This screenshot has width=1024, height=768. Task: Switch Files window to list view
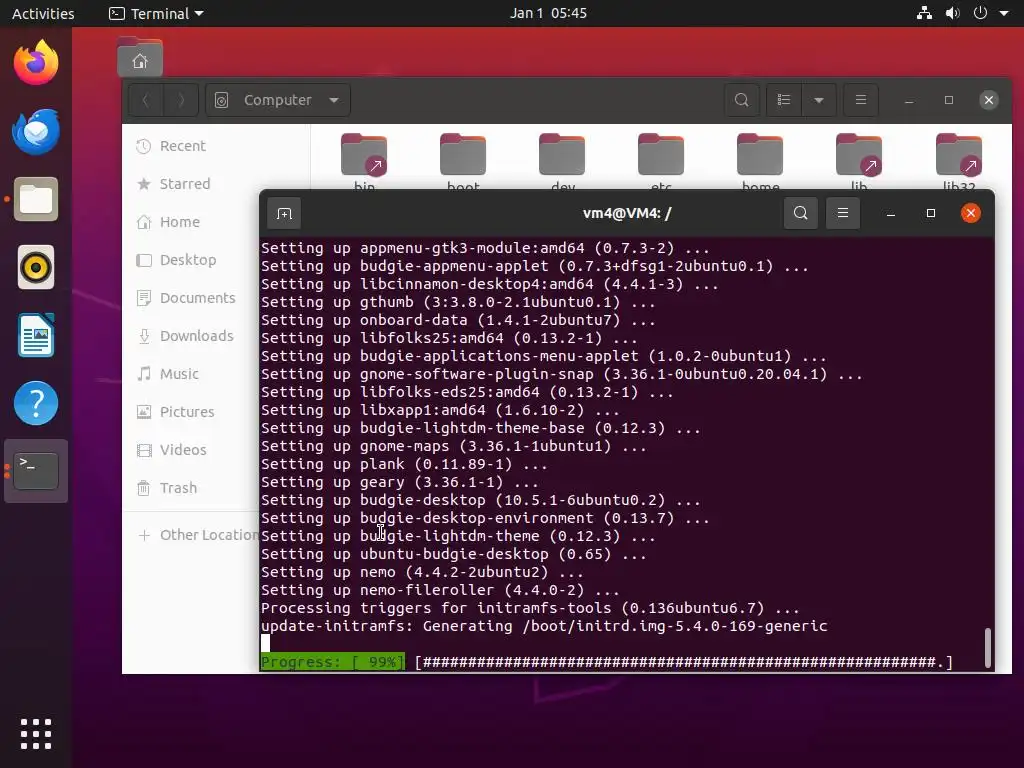784,100
